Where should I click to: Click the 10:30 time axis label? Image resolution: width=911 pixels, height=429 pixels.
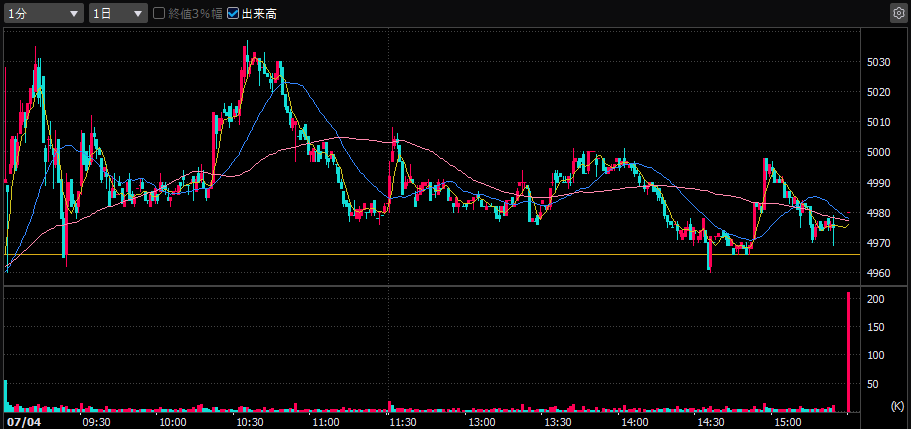click(x=250, y=421)
